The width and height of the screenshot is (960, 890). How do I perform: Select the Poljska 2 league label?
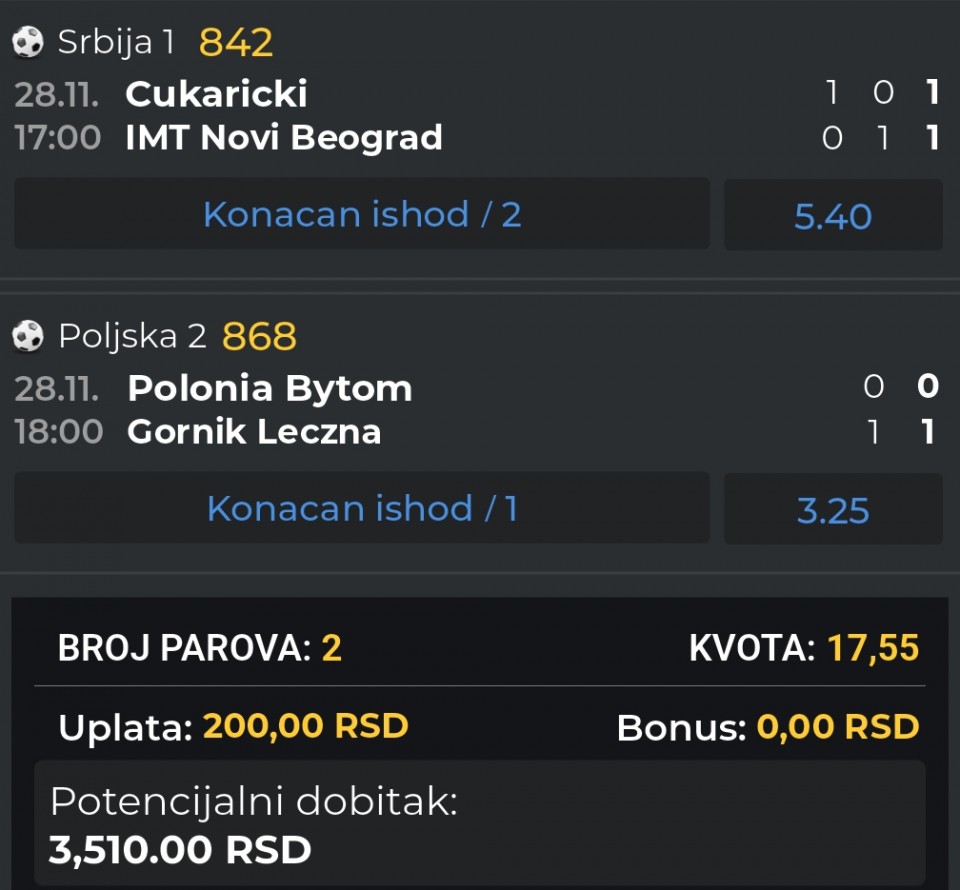click(132, 336)
